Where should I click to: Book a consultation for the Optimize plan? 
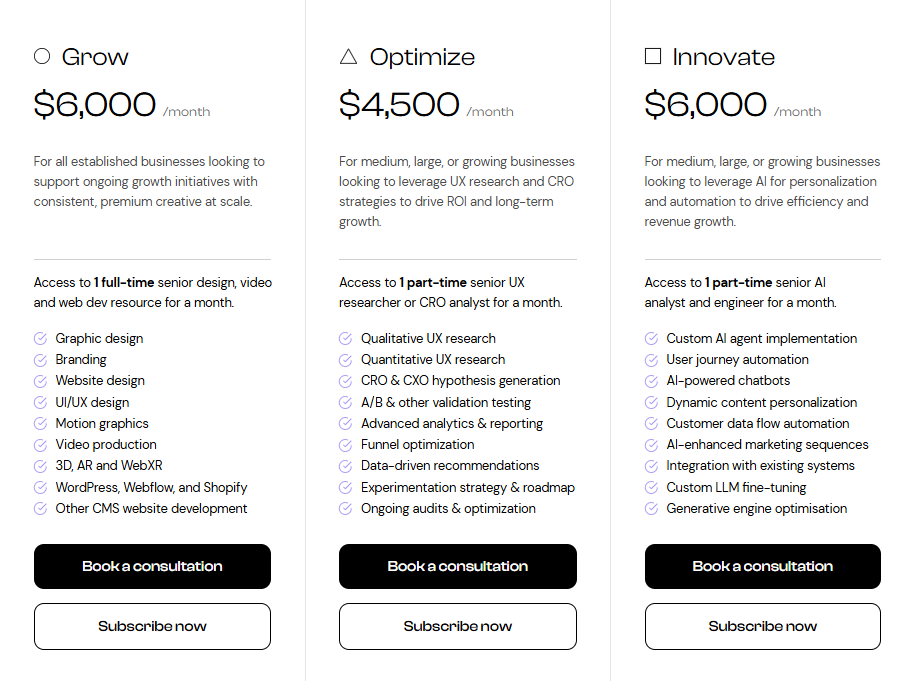click(458, 566)
